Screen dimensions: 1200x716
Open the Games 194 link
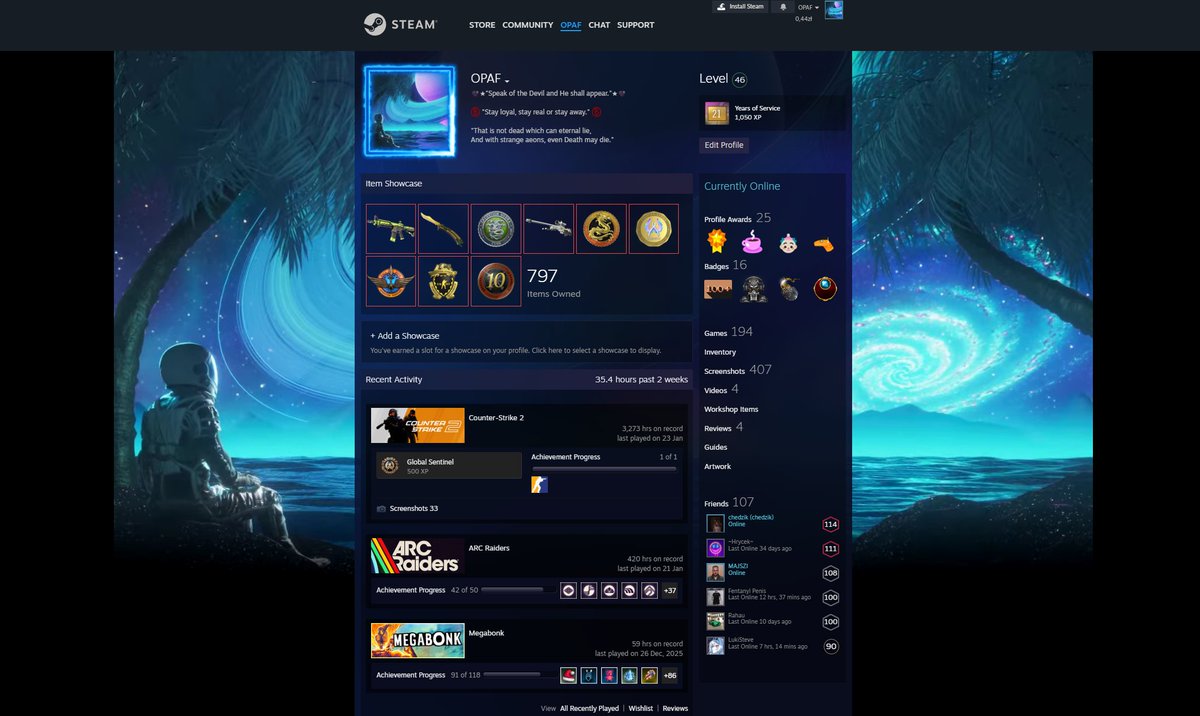click(x=728, y=332)
